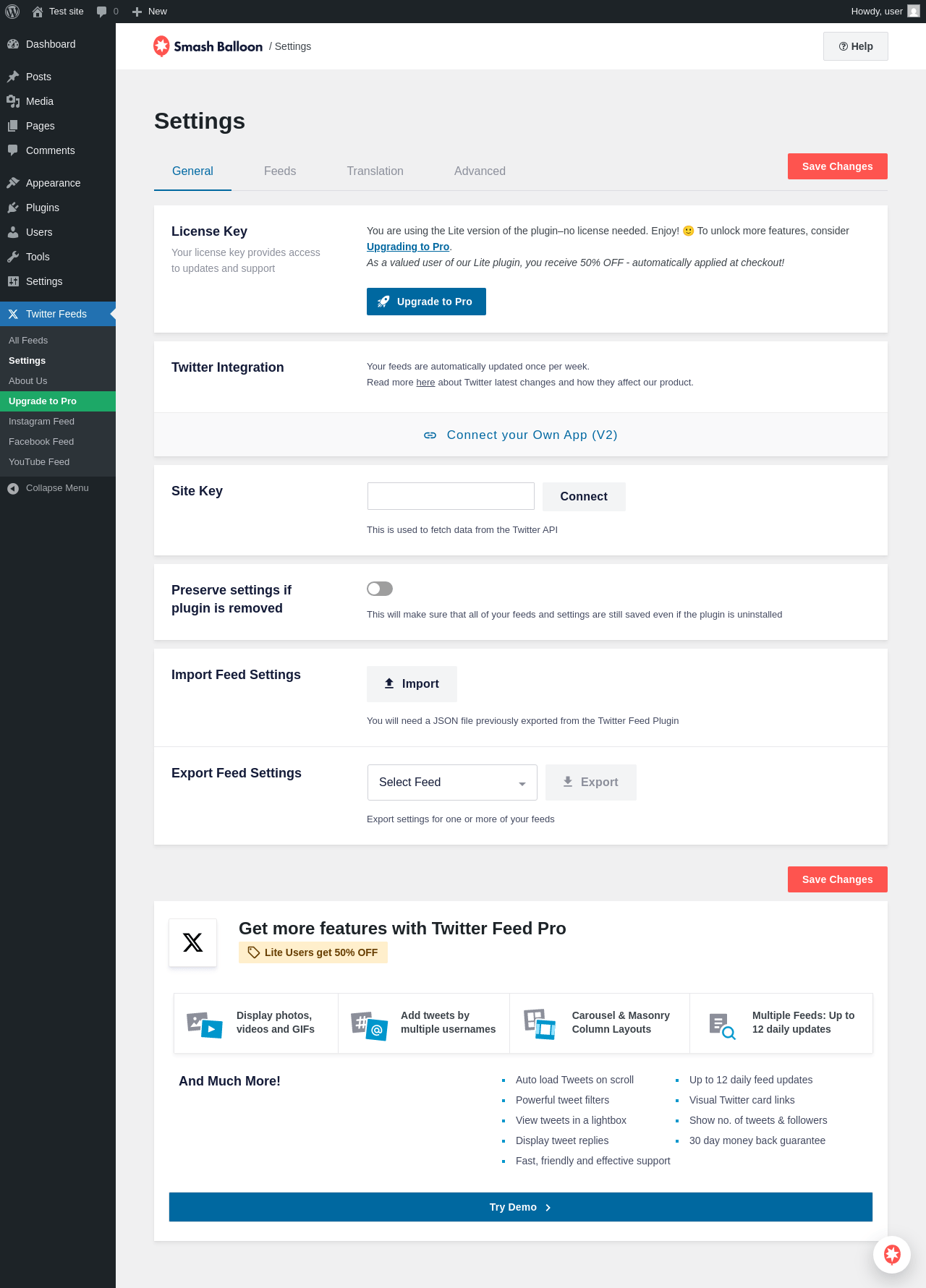Viewport: 926px width, 1288px height.
Task: Click the '30 day money back guarantee' text
Action: tap(757, 1140)
